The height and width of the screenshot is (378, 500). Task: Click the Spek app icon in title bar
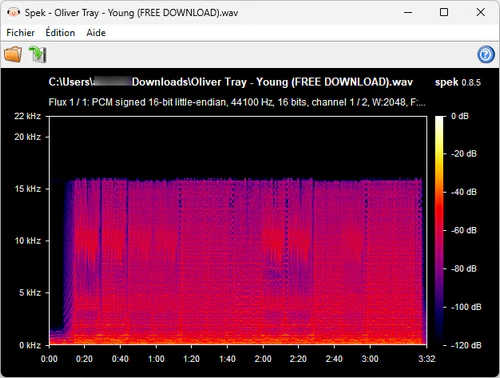point(13,13)
